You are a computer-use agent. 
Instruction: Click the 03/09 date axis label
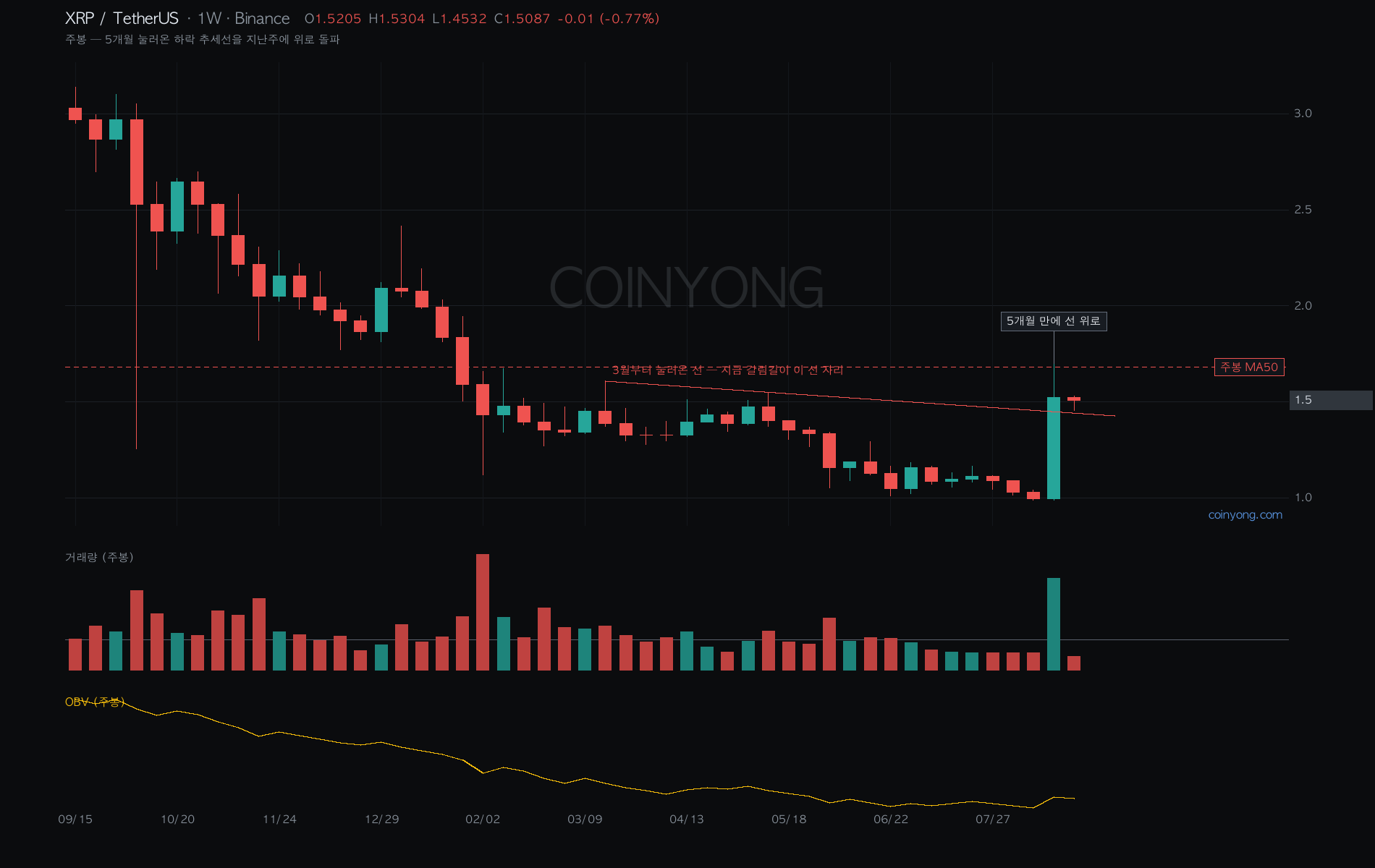[x=585, y=820]
